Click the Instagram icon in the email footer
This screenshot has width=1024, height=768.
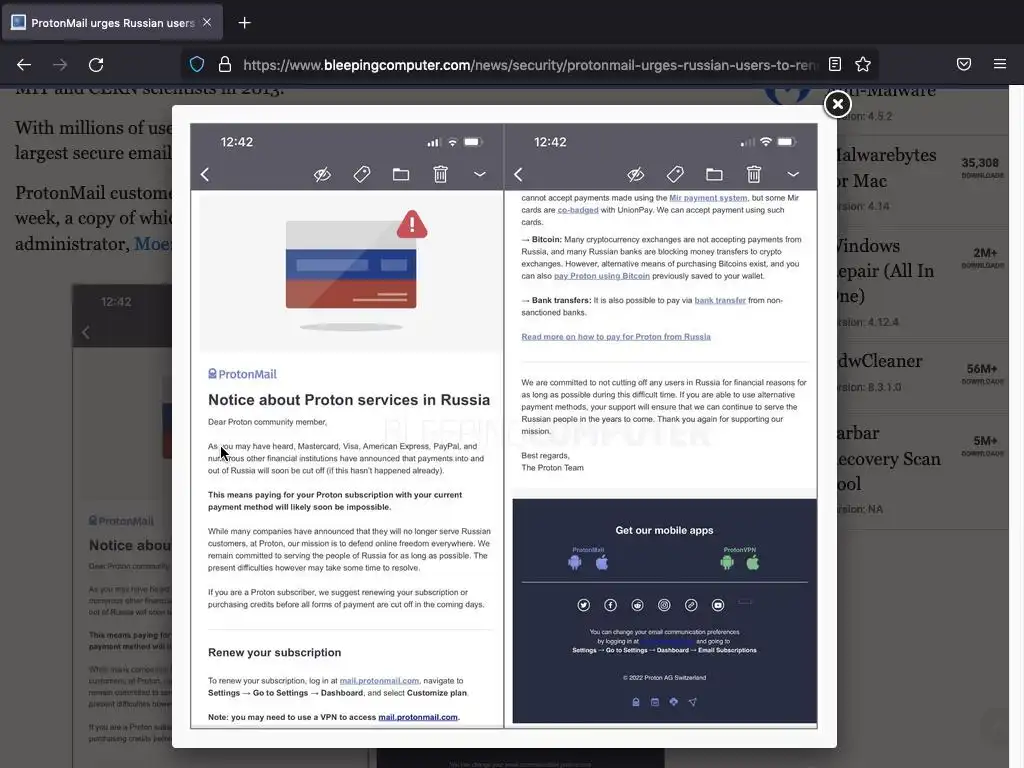click(664, 605)
